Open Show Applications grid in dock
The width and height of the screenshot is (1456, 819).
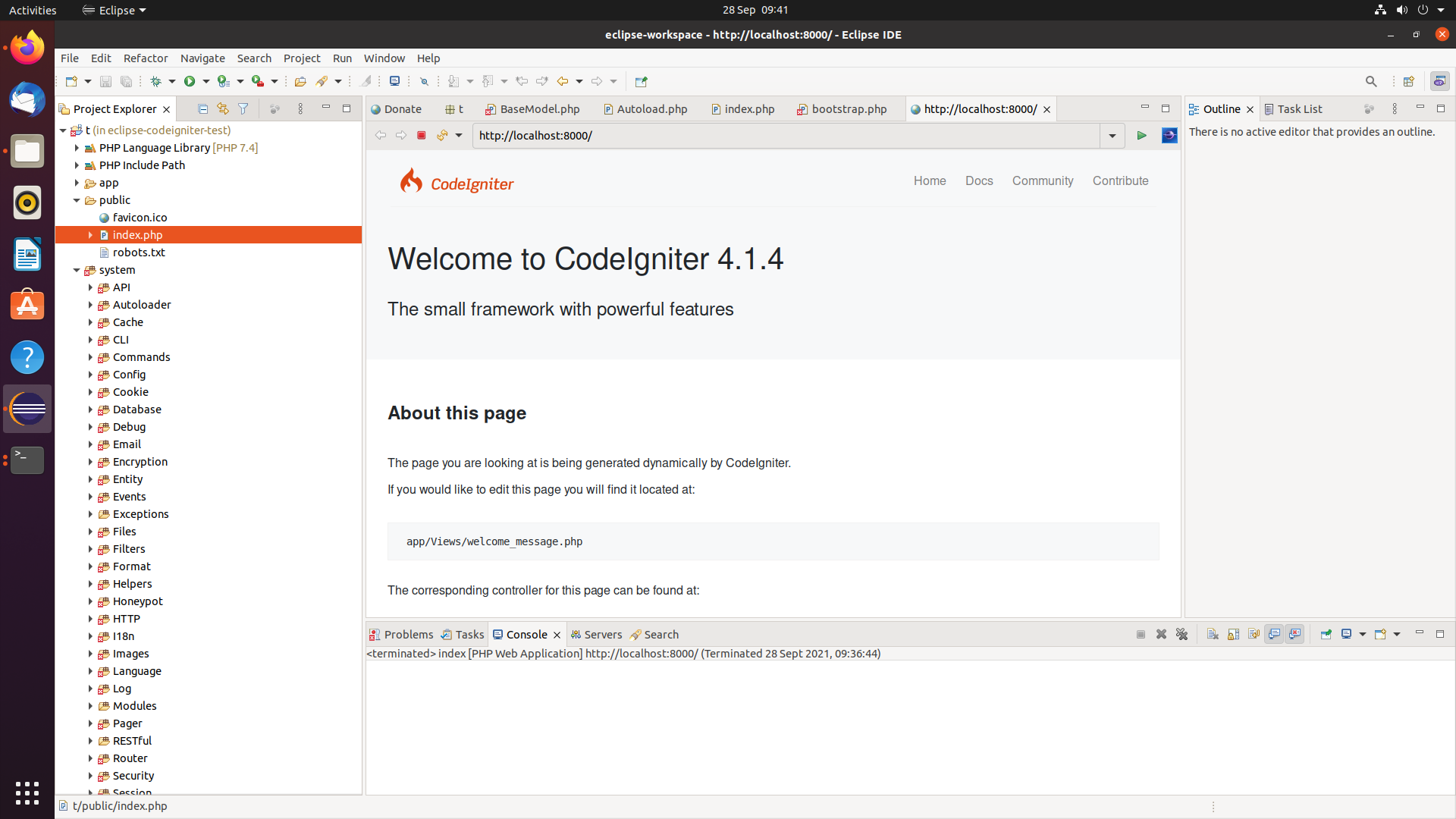[x=27, y=793]
